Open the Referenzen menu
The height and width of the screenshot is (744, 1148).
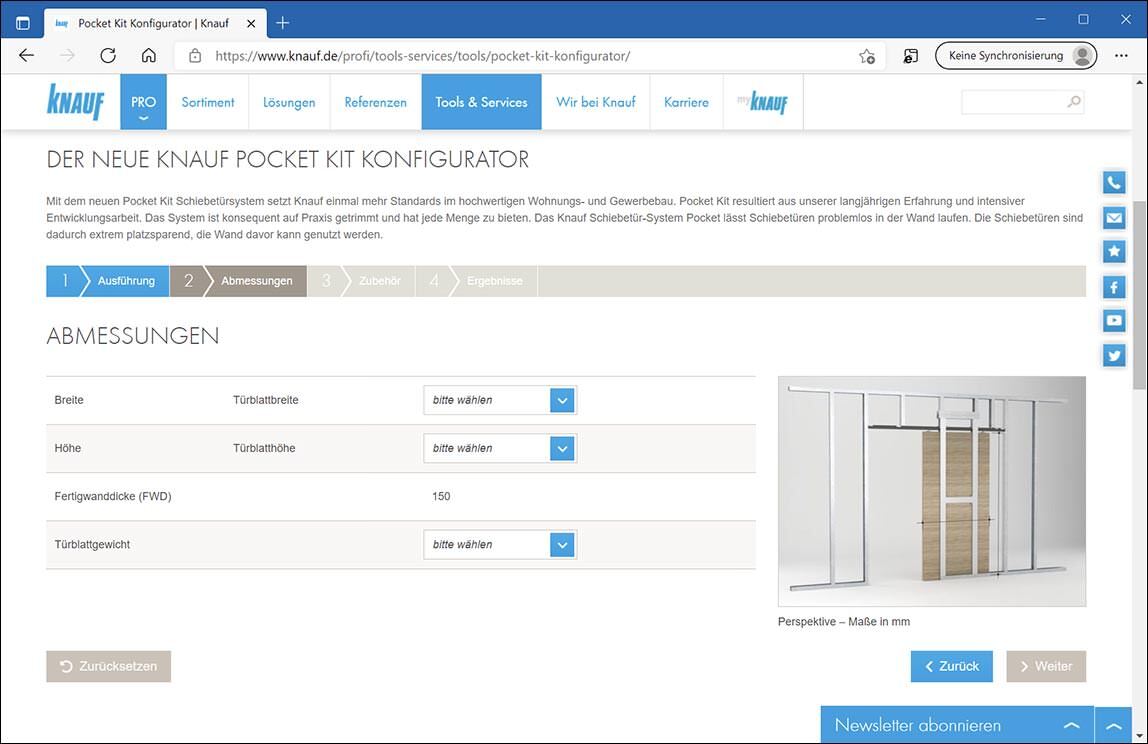coord(376,102)
